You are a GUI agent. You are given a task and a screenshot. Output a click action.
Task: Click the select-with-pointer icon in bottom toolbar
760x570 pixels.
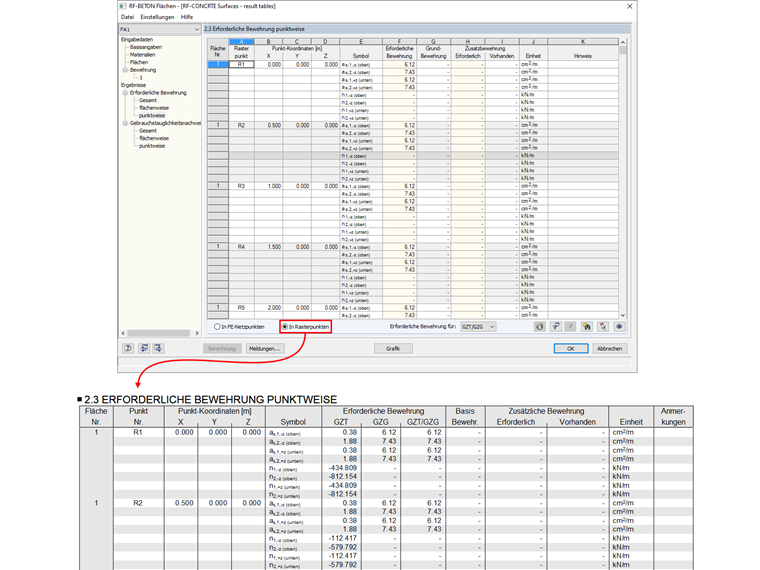[x=602, y=327]
